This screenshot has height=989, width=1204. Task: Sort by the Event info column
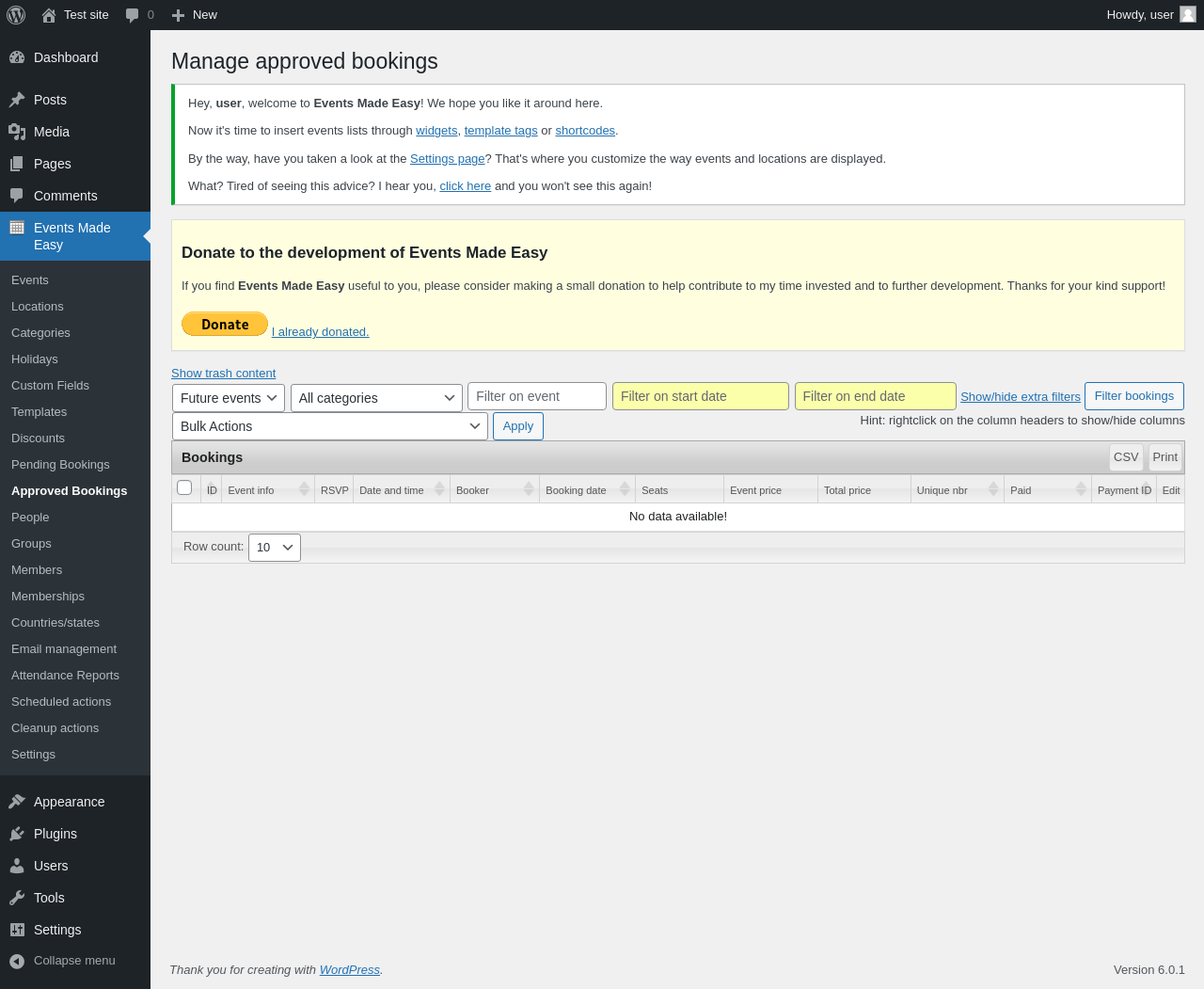pos(268,489)
